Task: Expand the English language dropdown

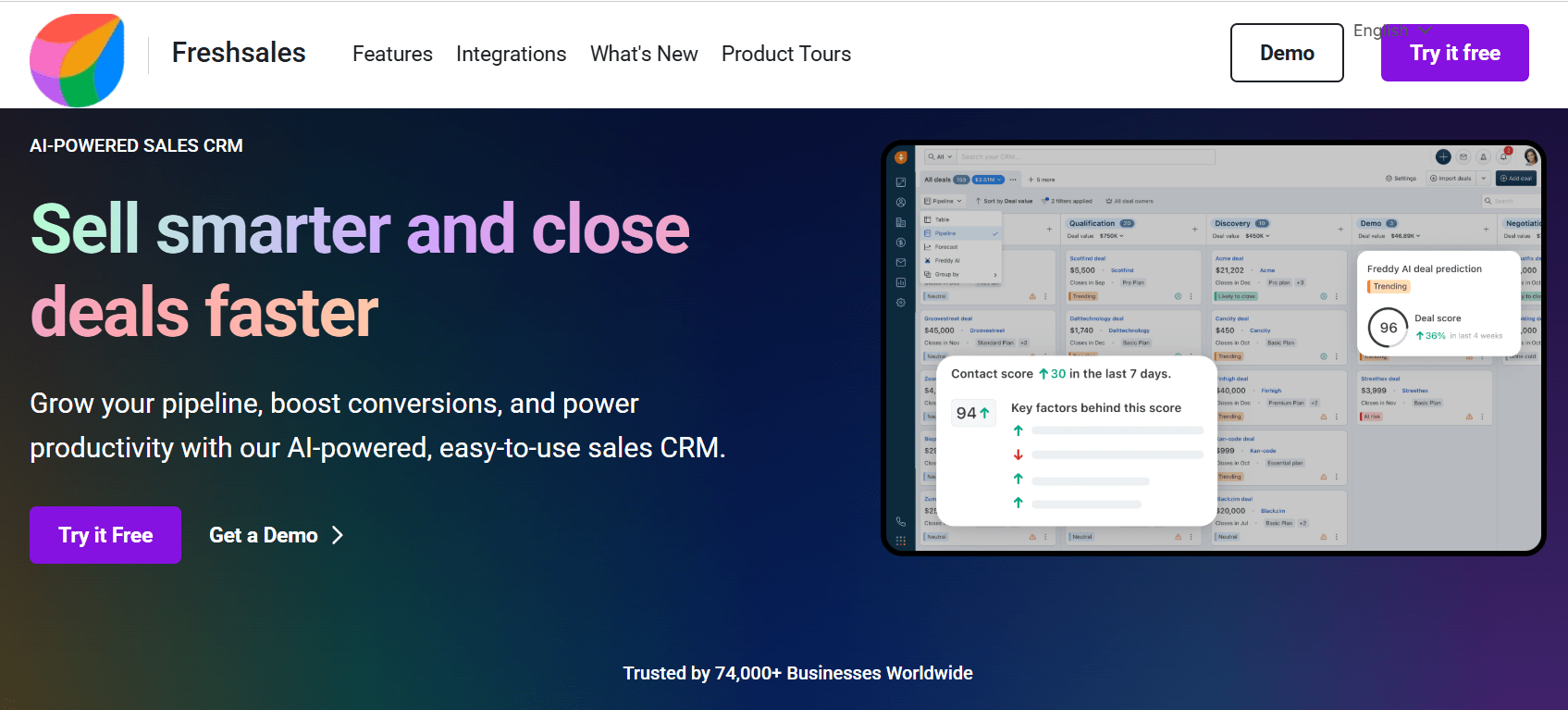Action: 1392,31
